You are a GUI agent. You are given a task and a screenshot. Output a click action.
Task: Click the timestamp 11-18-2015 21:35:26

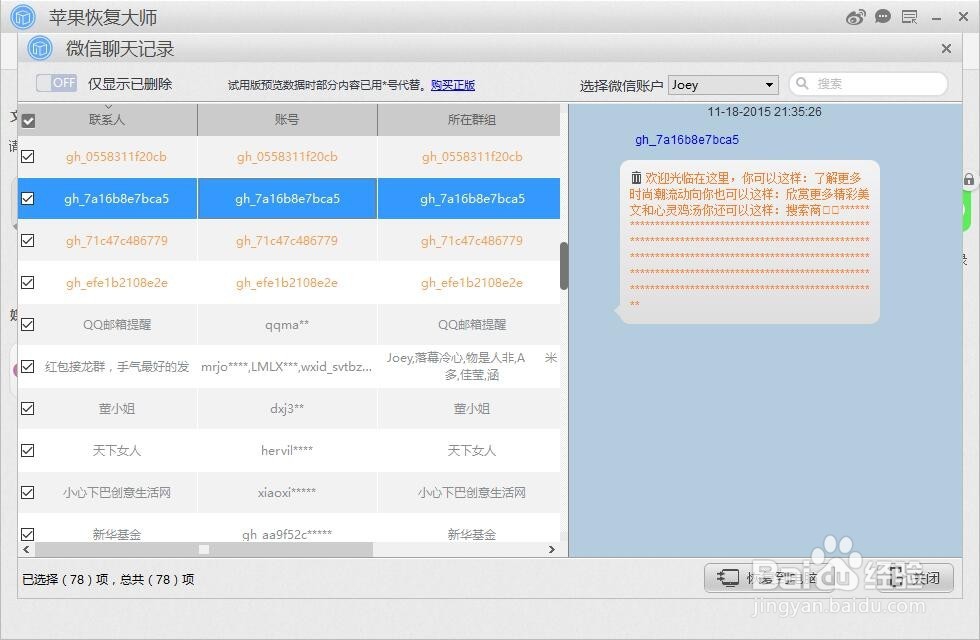click(764, 112)
